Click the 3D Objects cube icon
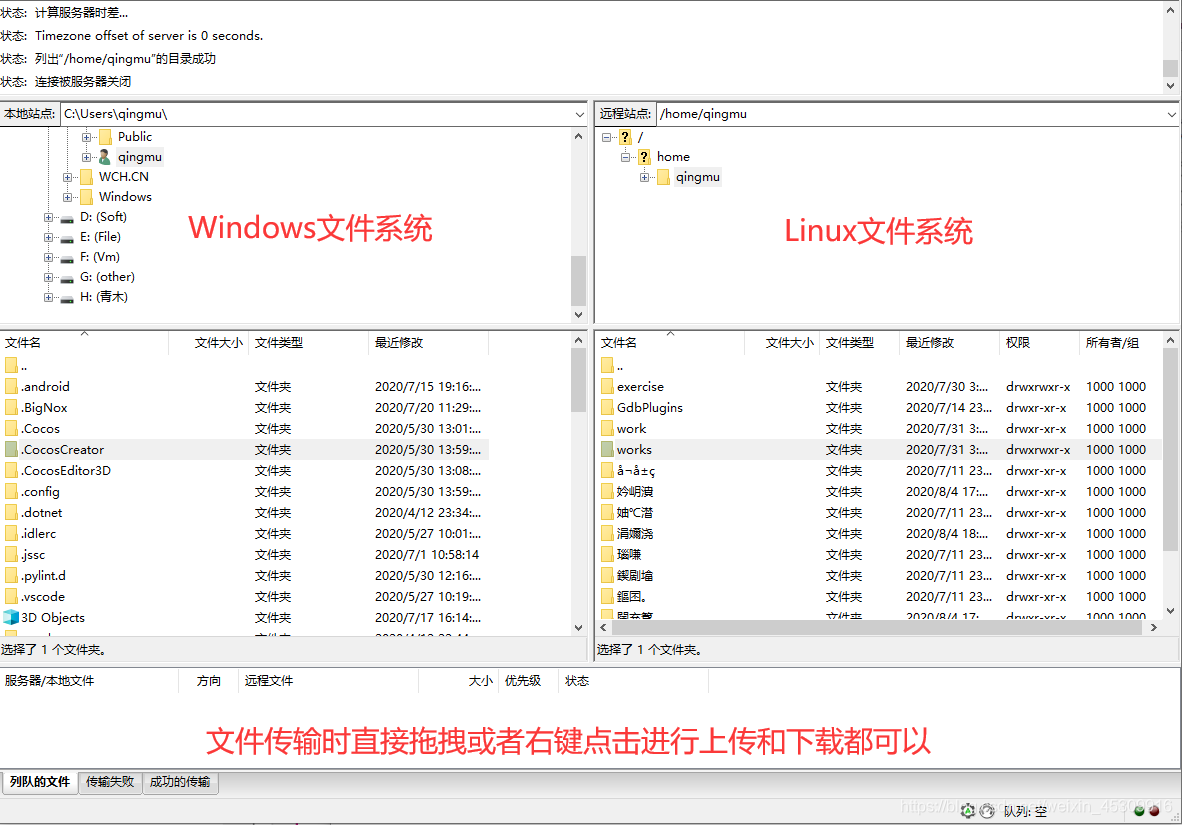Viewport: 1182px width, 825px height. (x=11, y=617)
